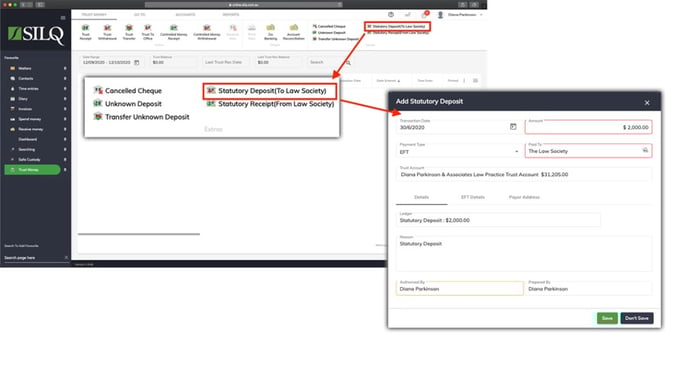
Task: Select the Details tab in the dialog
Action: (422, 198)
